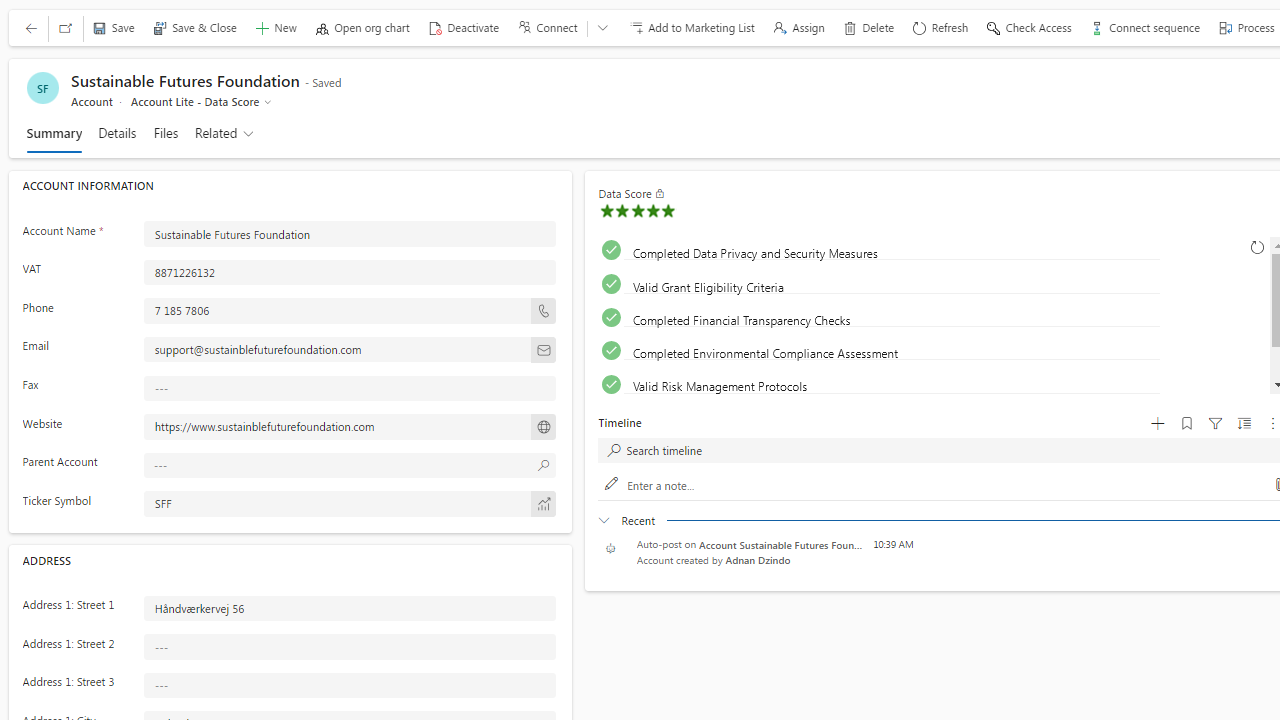Refresh the Data Score checklist

pyautogui.click(x=1257, y=247)
